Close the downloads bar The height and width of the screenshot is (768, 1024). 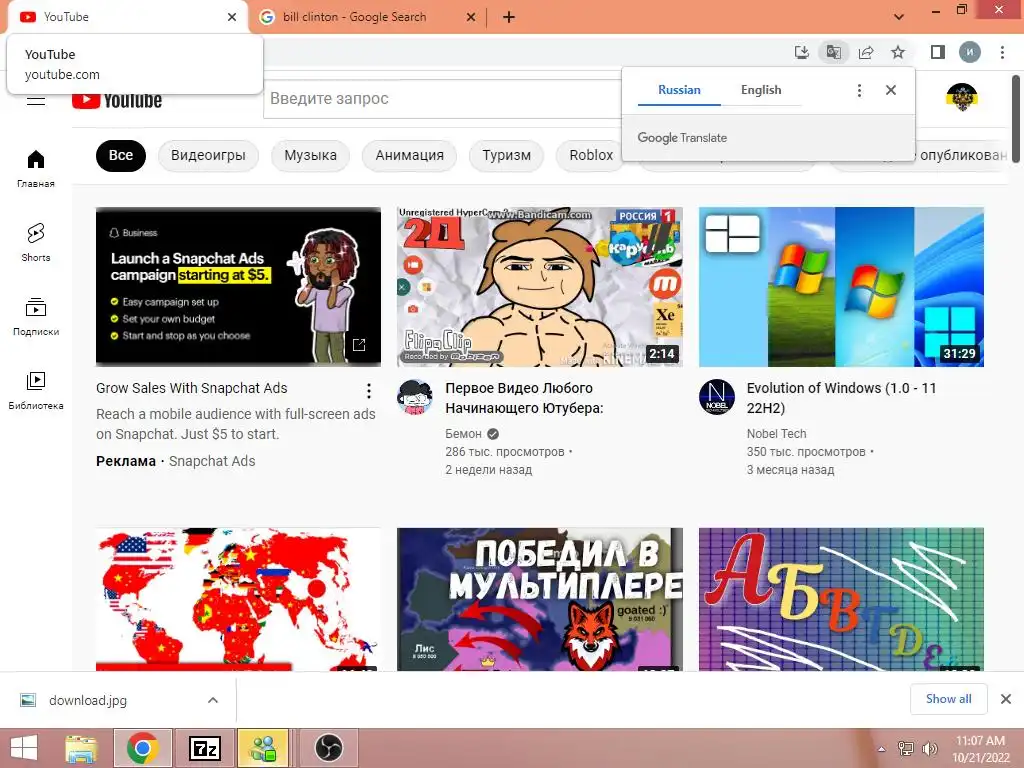pos(1006,699)
